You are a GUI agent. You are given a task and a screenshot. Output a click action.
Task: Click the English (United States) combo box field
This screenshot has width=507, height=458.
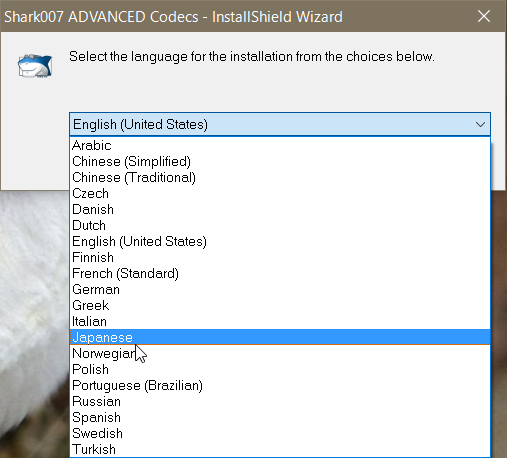(x=280, y=124)
